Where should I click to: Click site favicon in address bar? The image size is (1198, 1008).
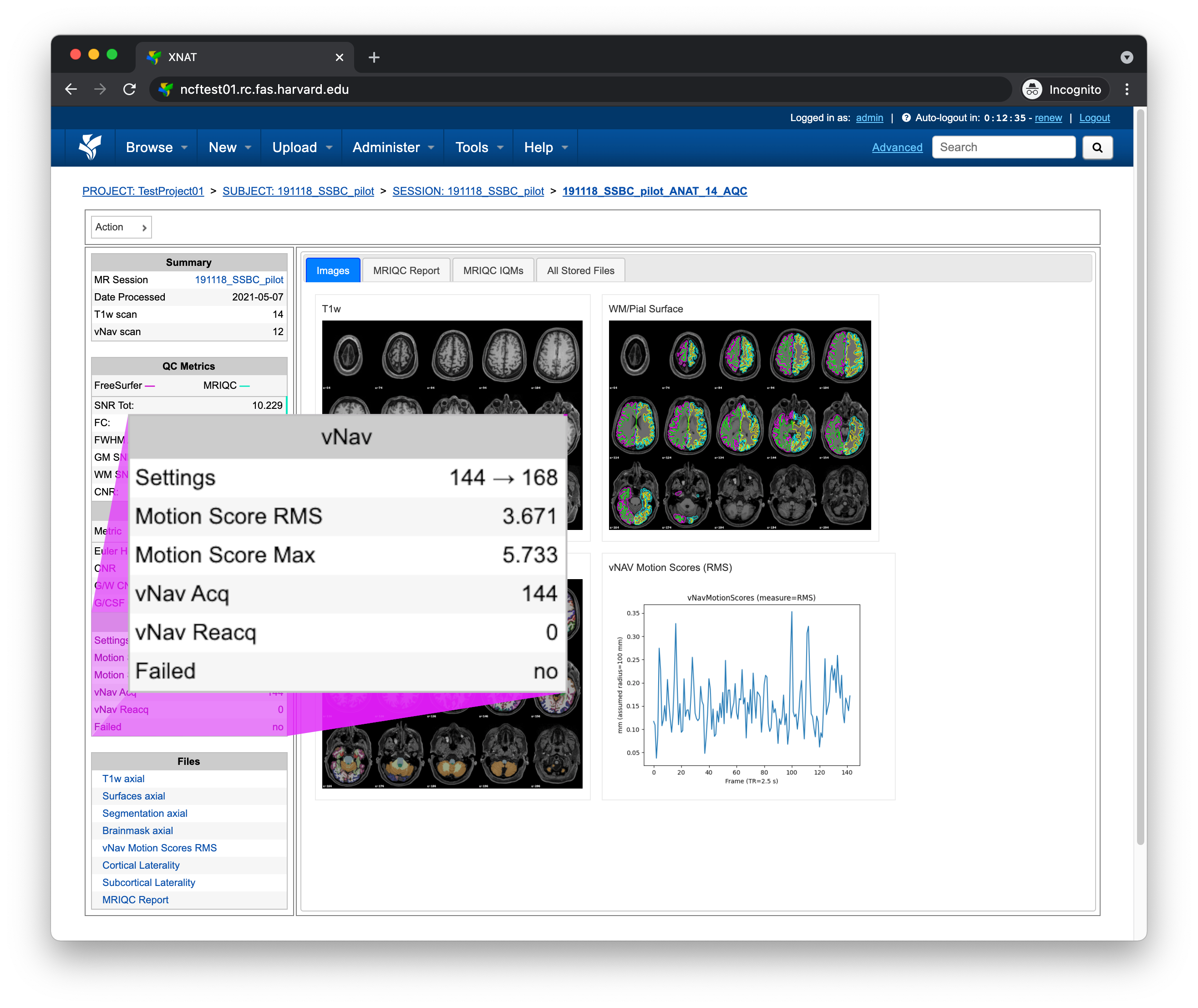point(166,89)
